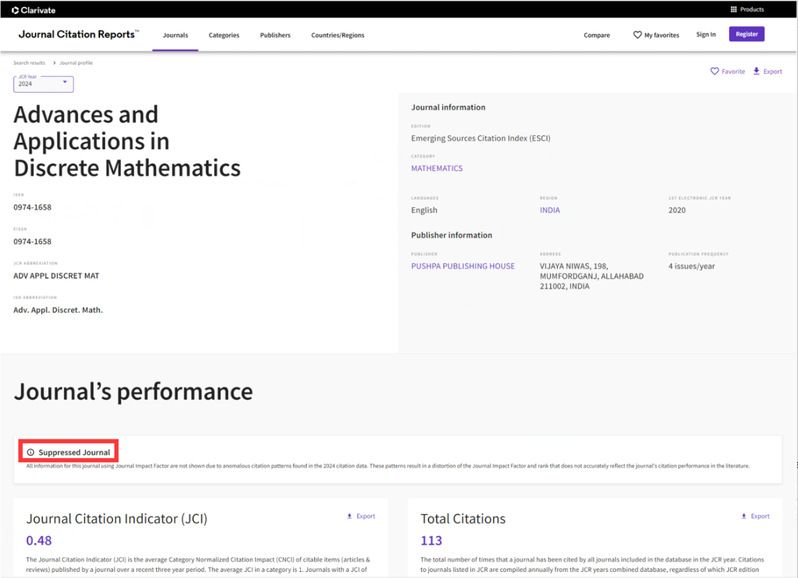Go to the Publishers tab
Screen dimensions: 798x578
point(275,35)
